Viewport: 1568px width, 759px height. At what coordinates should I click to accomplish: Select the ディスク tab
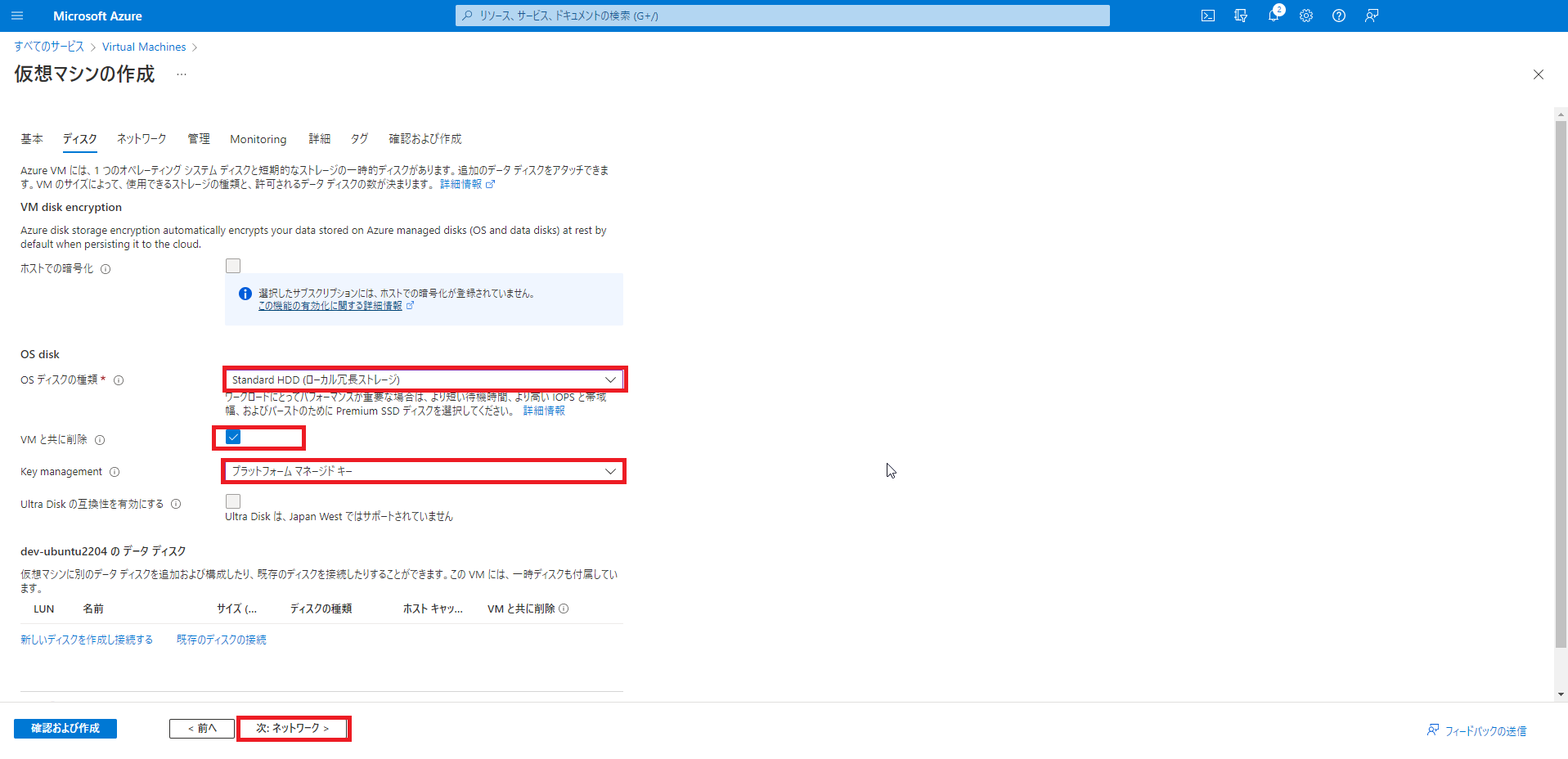80,139
